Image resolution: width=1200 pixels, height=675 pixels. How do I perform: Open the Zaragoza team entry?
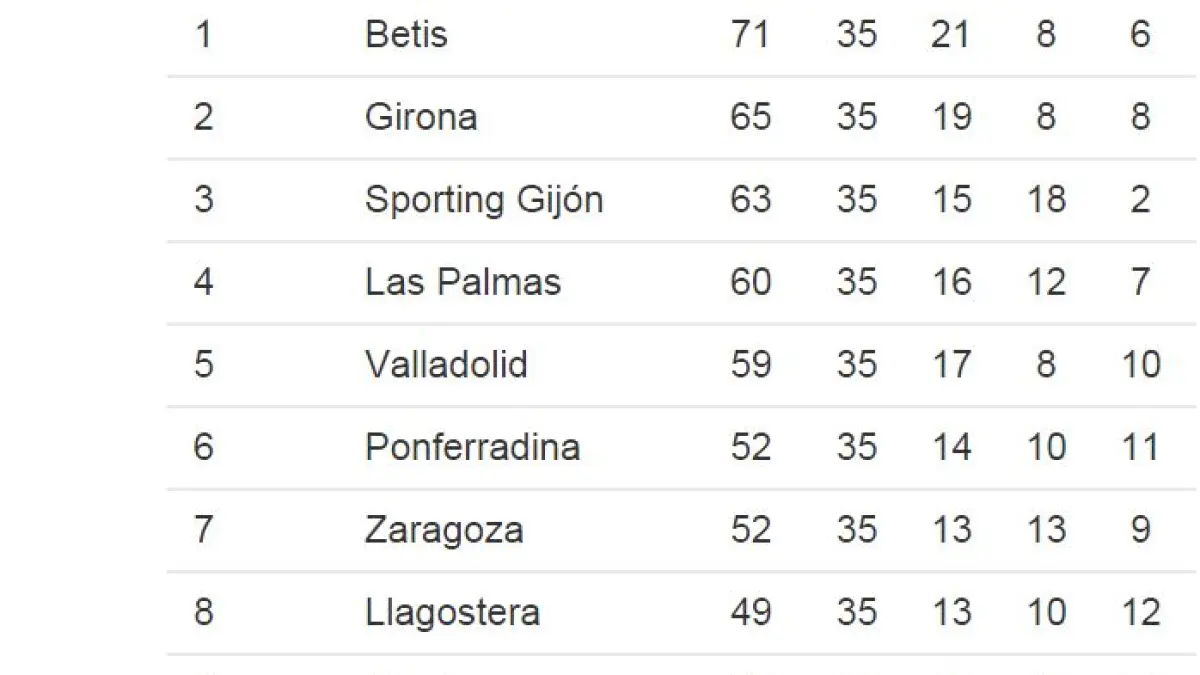(x=444, y=529)
